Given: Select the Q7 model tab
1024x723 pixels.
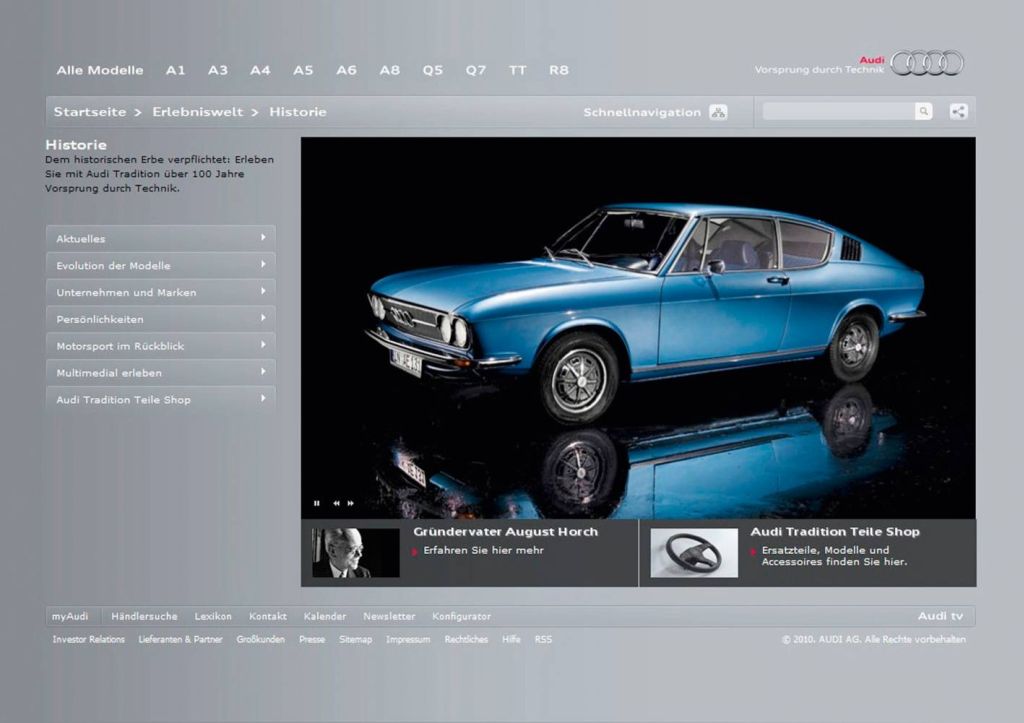Looking at the screenshot, I should tap(476, 70).
